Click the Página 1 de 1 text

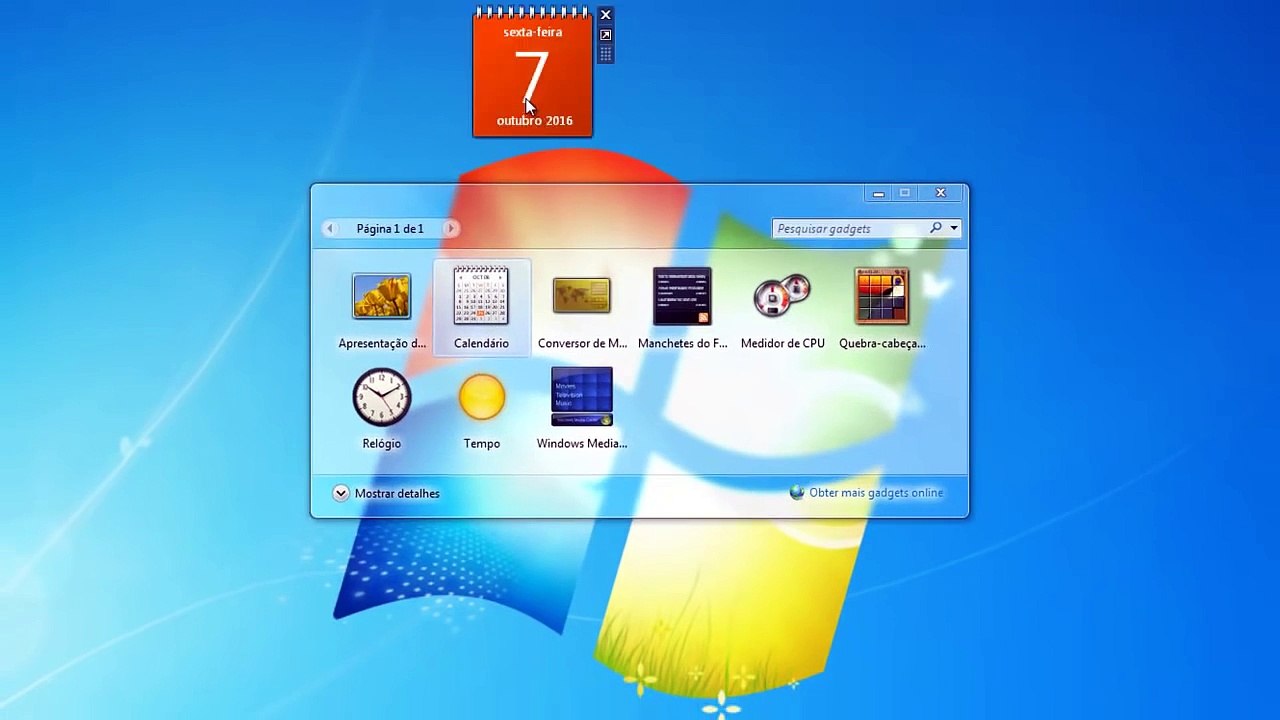[x=390, y=228]
